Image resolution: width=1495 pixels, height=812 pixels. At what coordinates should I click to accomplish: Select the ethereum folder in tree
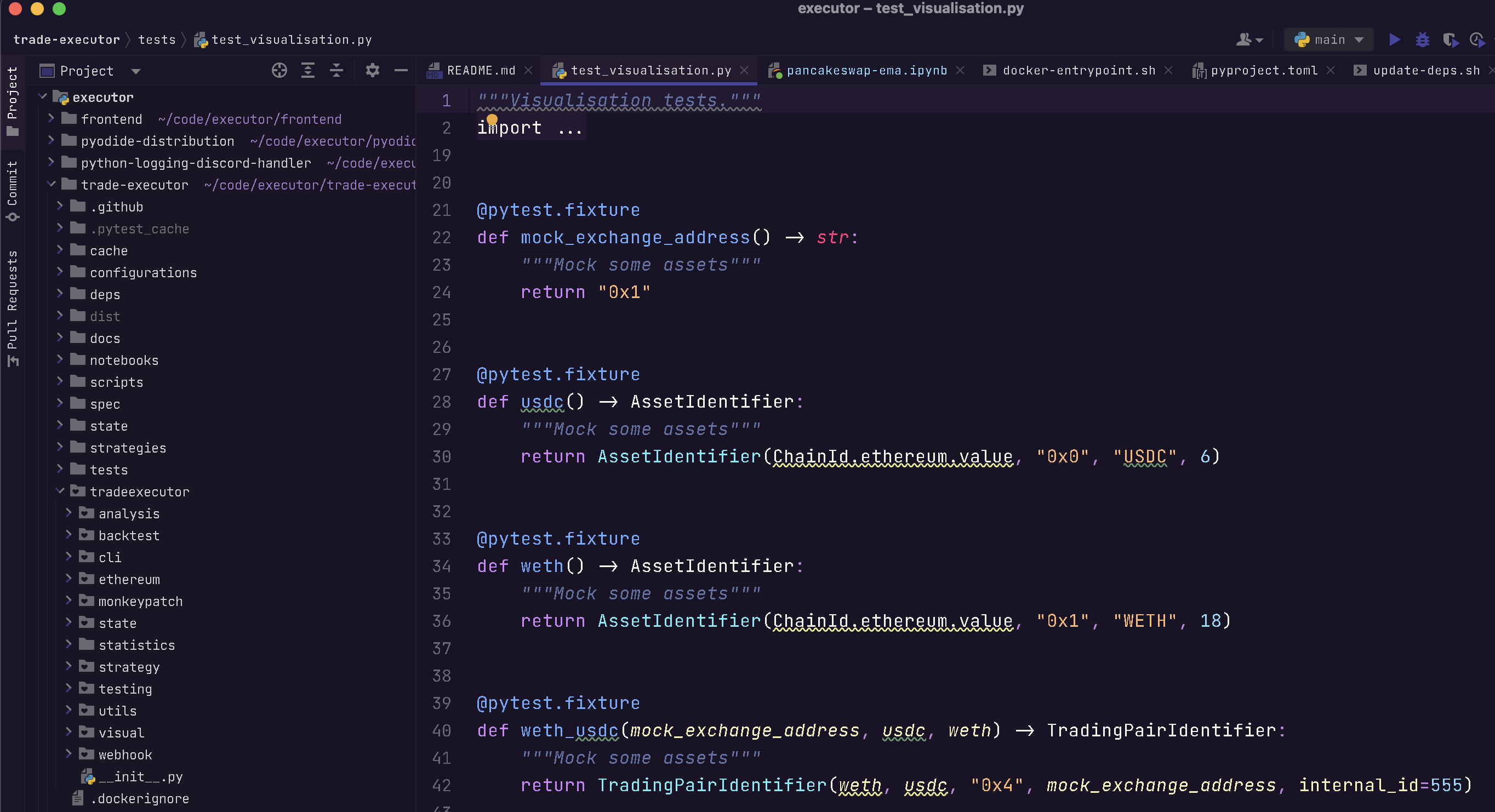(x=129, y=579)
